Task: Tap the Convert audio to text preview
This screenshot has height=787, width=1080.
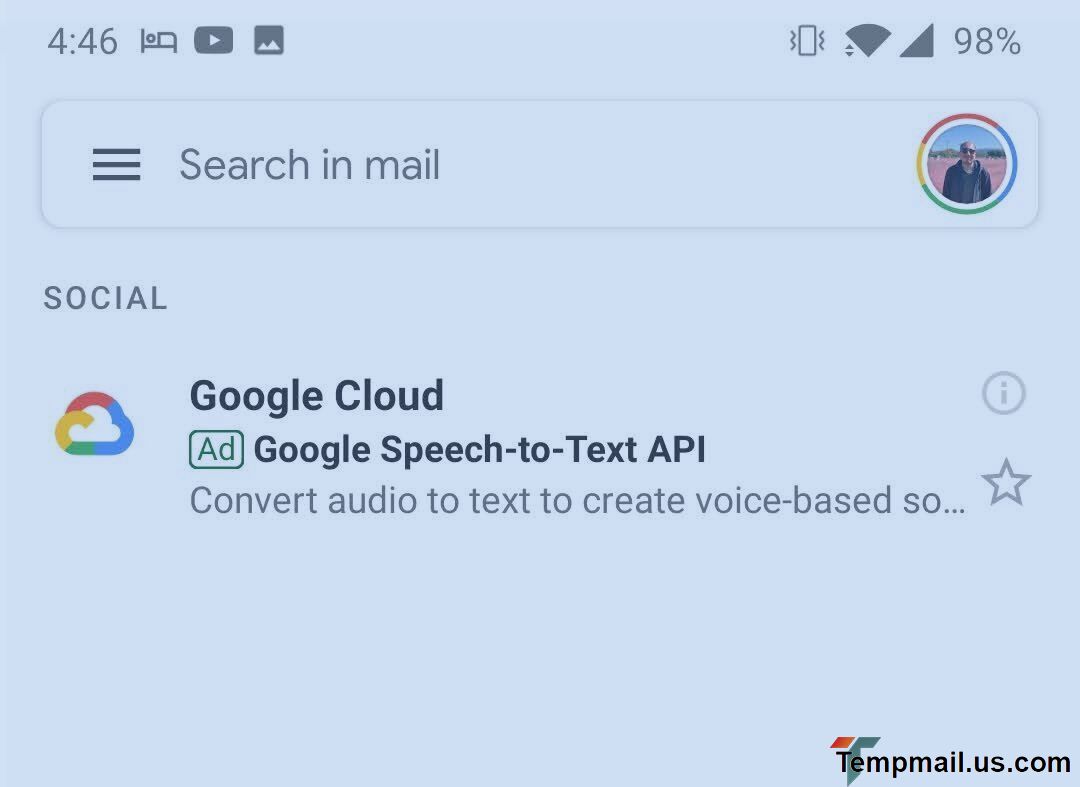Action: [x=578, y=501]
